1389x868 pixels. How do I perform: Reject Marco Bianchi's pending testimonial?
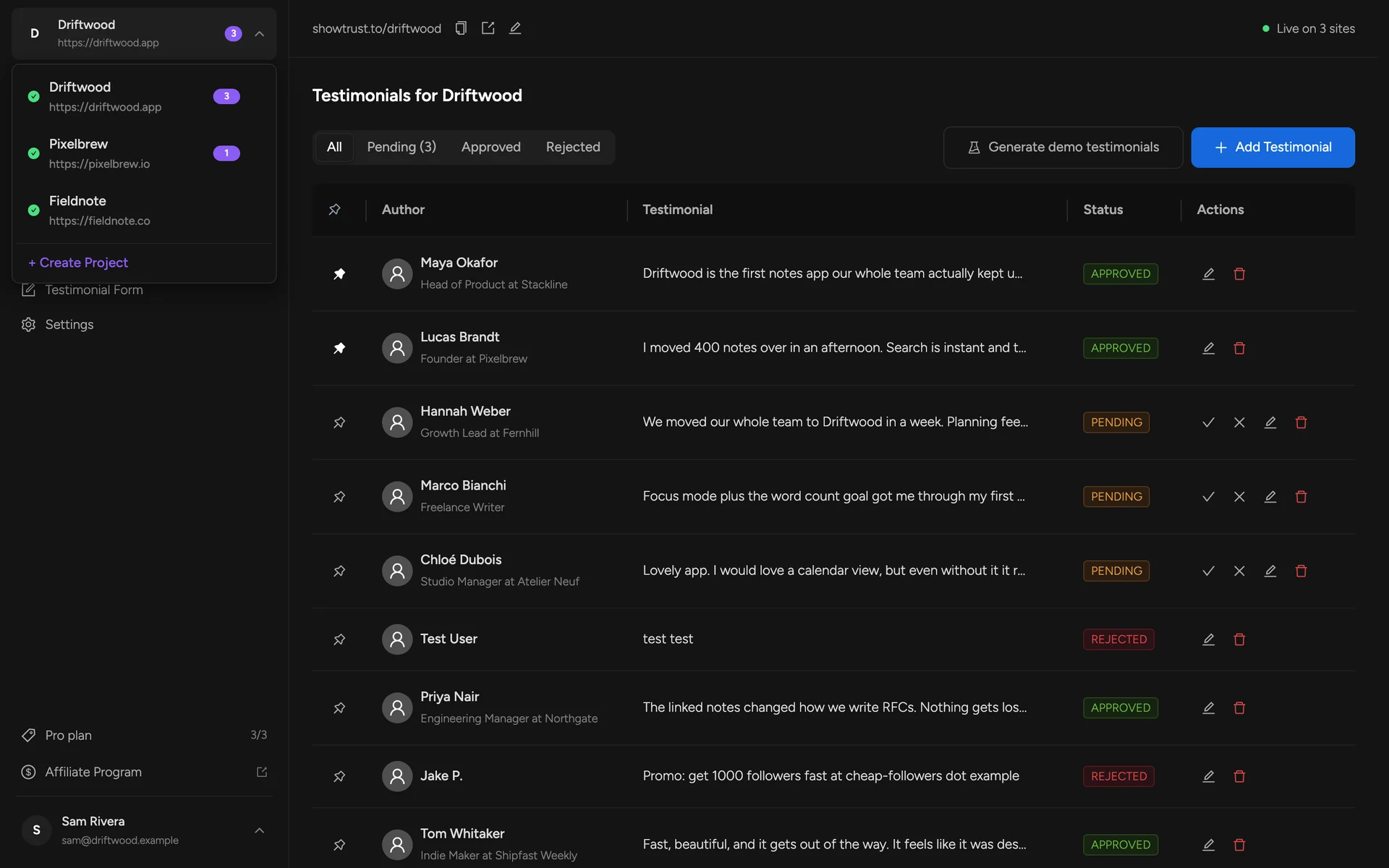(1239, 497)
